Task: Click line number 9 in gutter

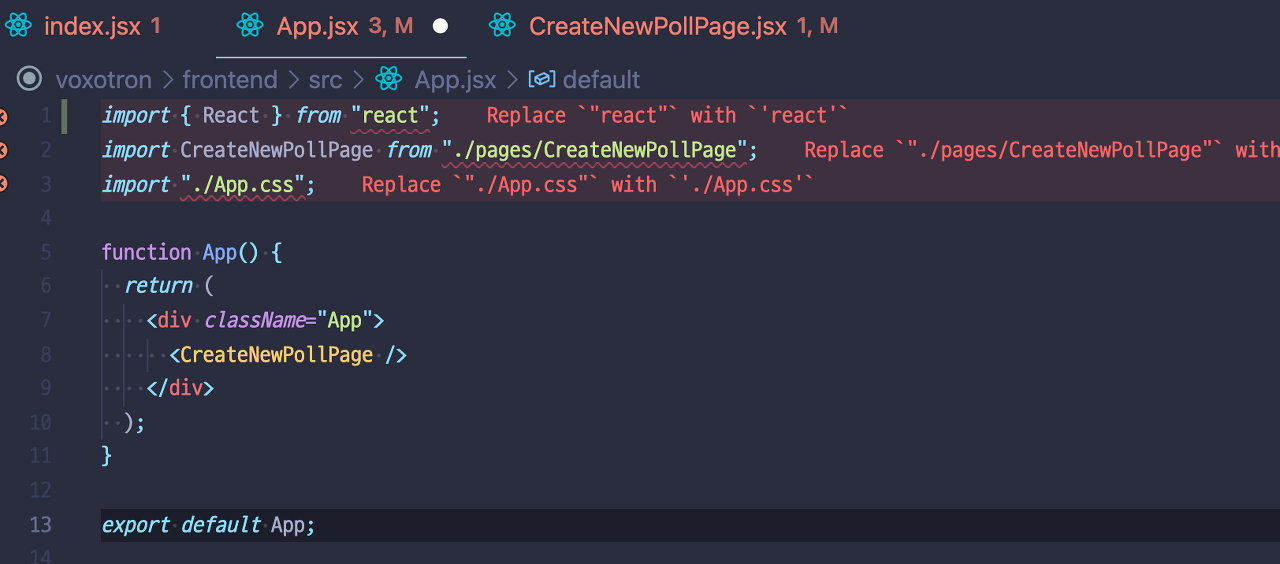Action: pyautogui.click(x=46, y=388)
